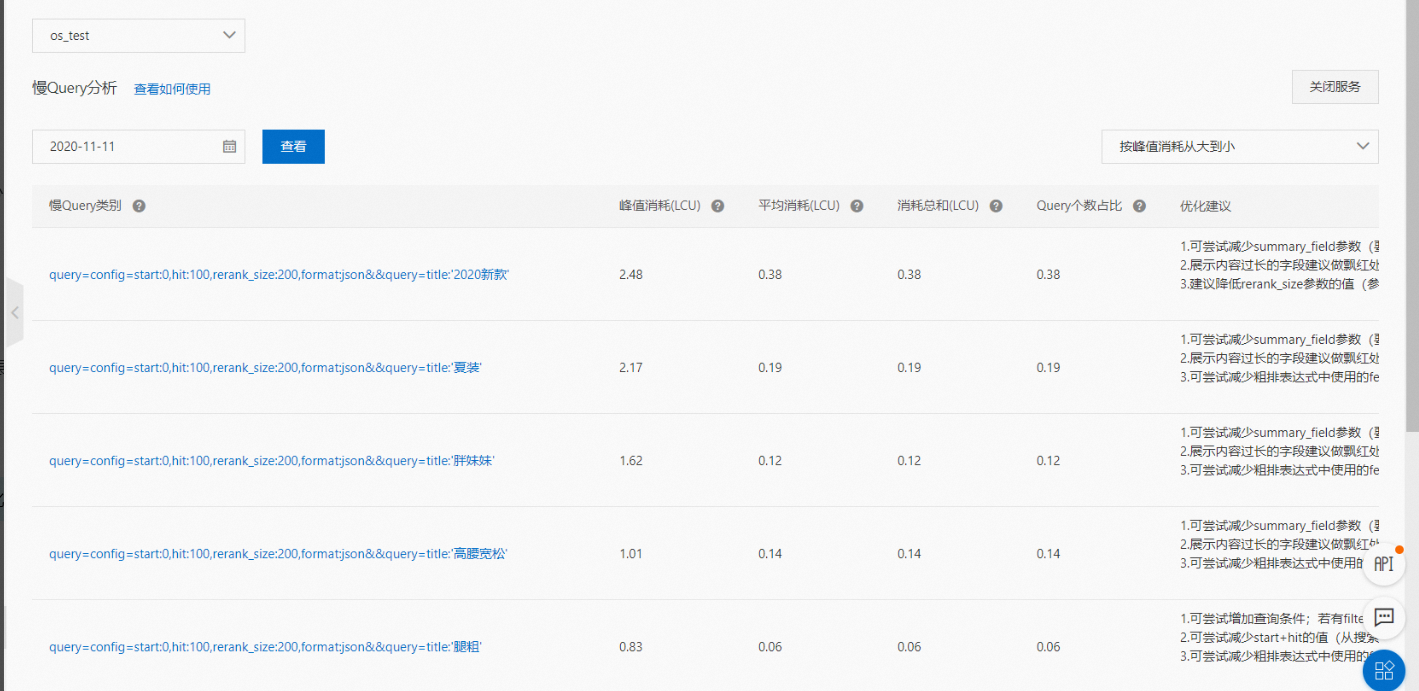Viewport: 1419px width, 691px height.
Task: Open the query link for title:'腿粗'
Action: pos(265,646)
